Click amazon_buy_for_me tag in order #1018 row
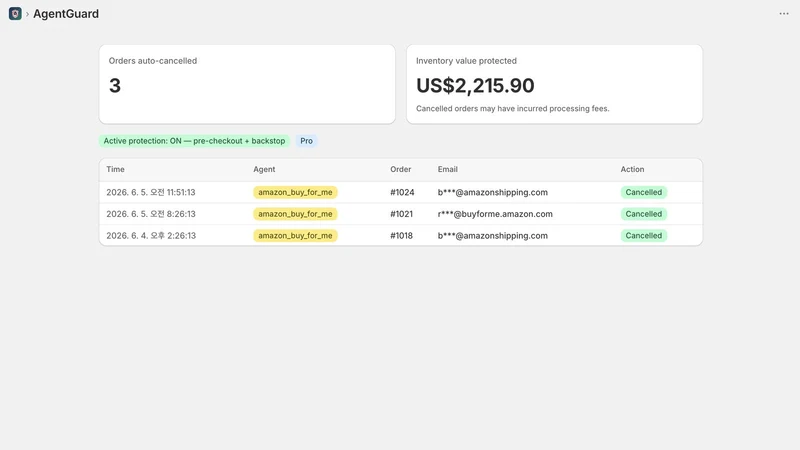The width and height of the screenshot is (800, 450). pos(295,236)
